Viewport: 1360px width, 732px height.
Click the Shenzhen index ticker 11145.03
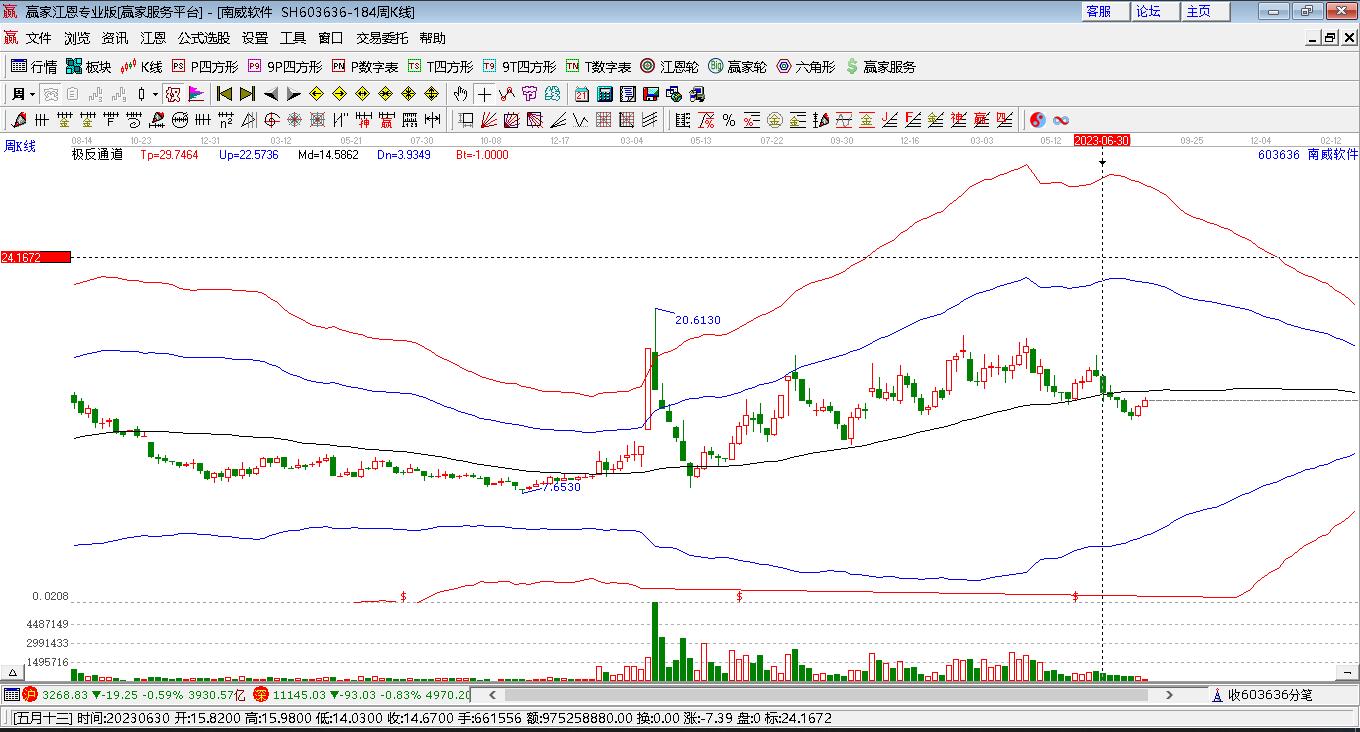[300, 695]
